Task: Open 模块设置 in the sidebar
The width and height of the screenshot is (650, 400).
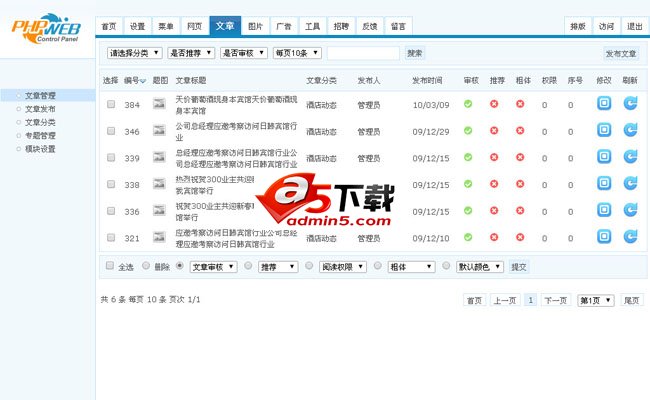Action: tap(40, 149)
